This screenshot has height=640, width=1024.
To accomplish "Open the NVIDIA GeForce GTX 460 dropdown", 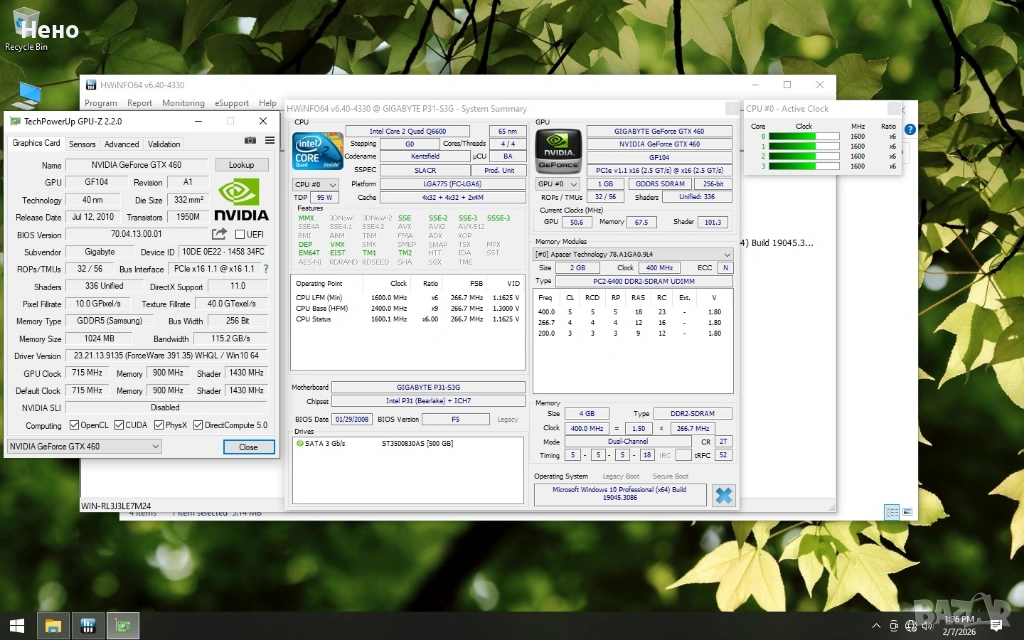I will point(84,447).
